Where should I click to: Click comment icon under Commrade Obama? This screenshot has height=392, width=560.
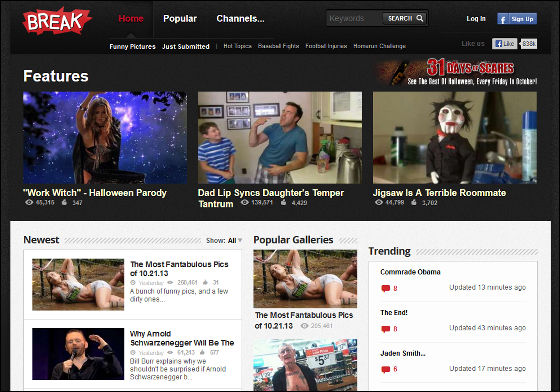(x=385, y=288)
